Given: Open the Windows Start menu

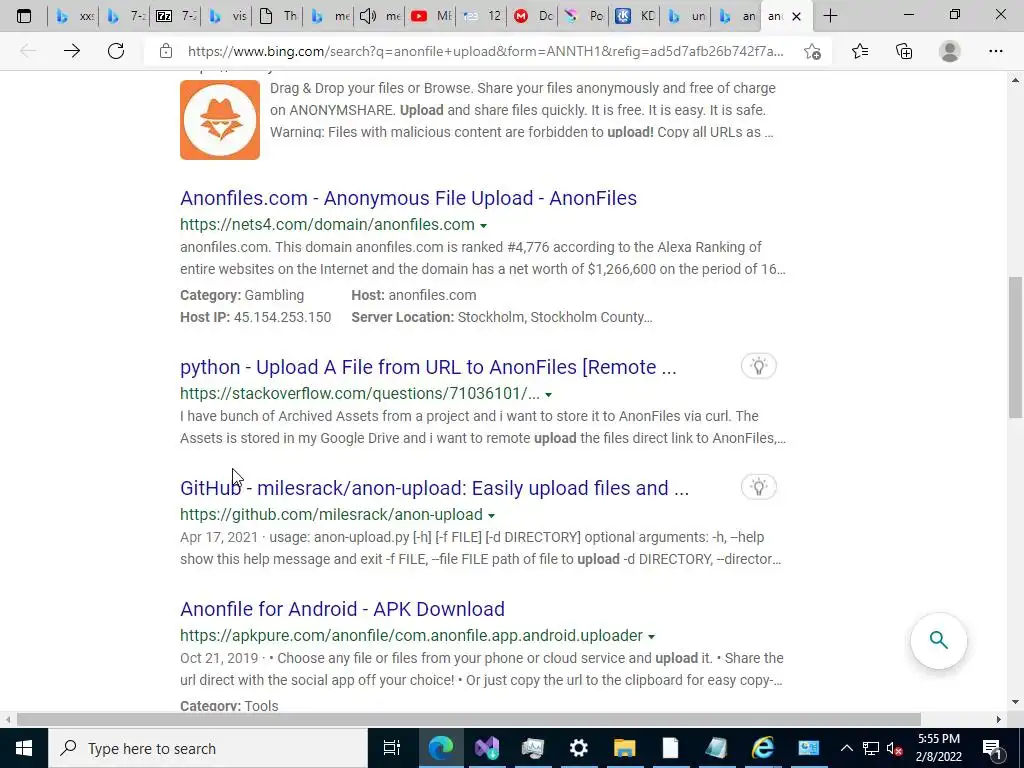Looking at the screenshot, I should (x=24, y=748).
